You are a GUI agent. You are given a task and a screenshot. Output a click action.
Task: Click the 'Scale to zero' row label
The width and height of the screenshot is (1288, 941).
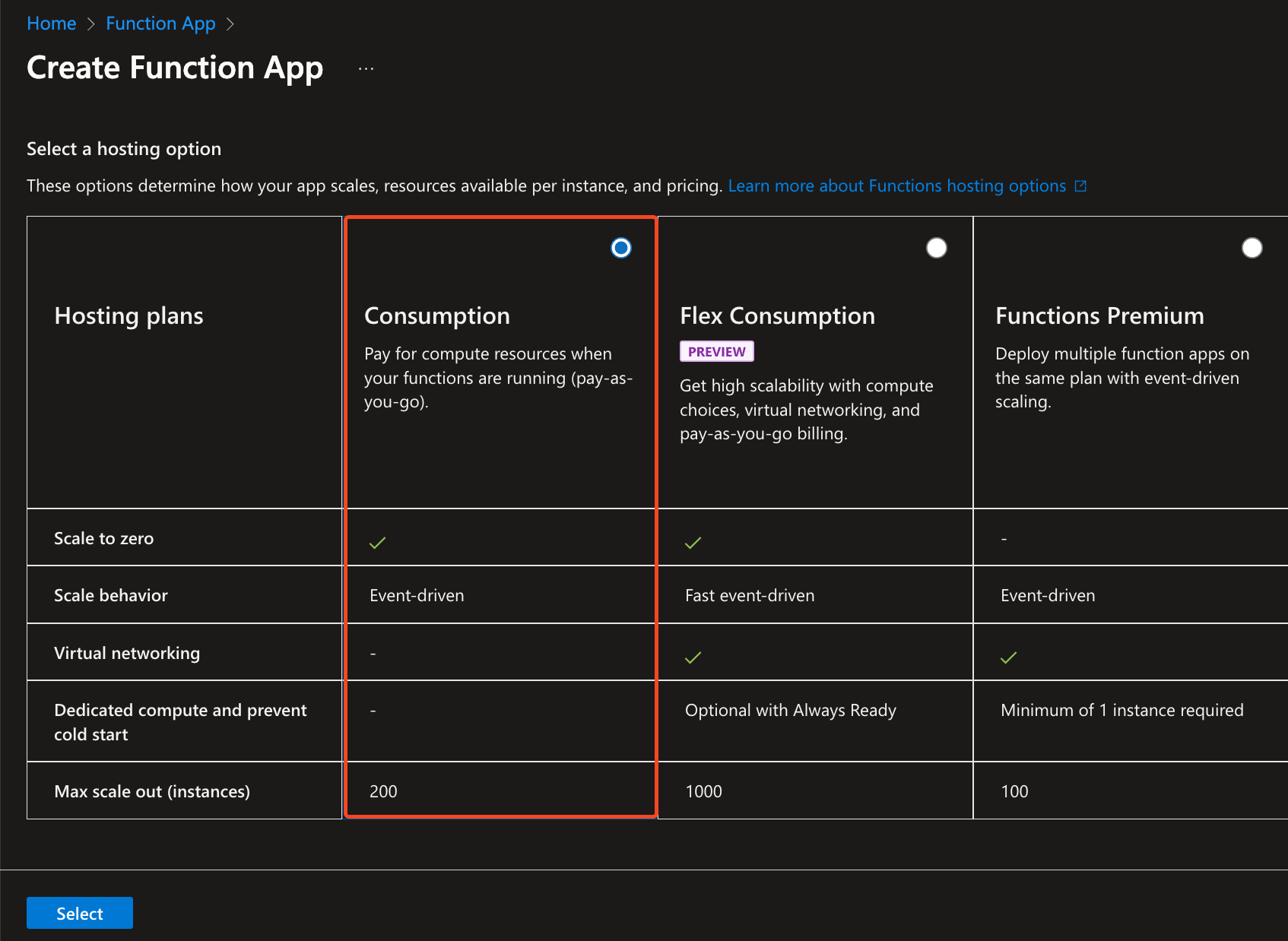[x=104, y=539]
